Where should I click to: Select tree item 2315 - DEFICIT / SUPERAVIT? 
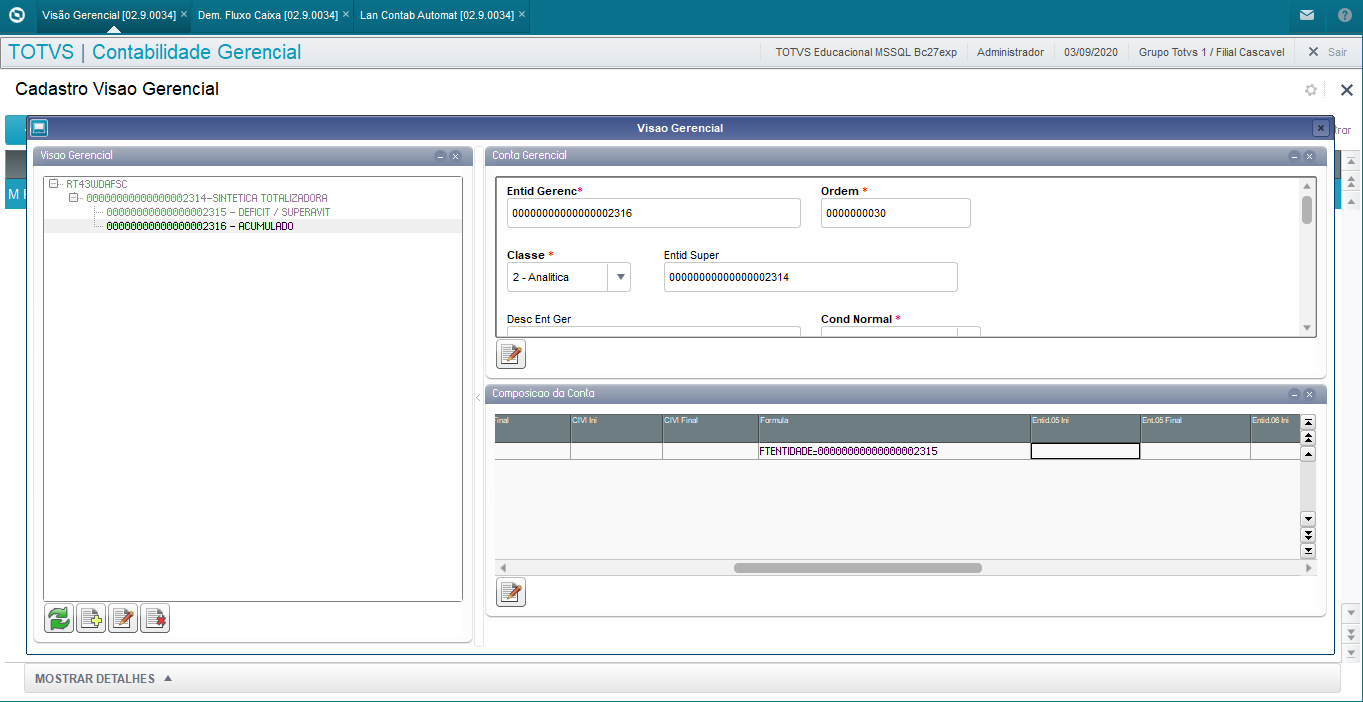(218, 212)
